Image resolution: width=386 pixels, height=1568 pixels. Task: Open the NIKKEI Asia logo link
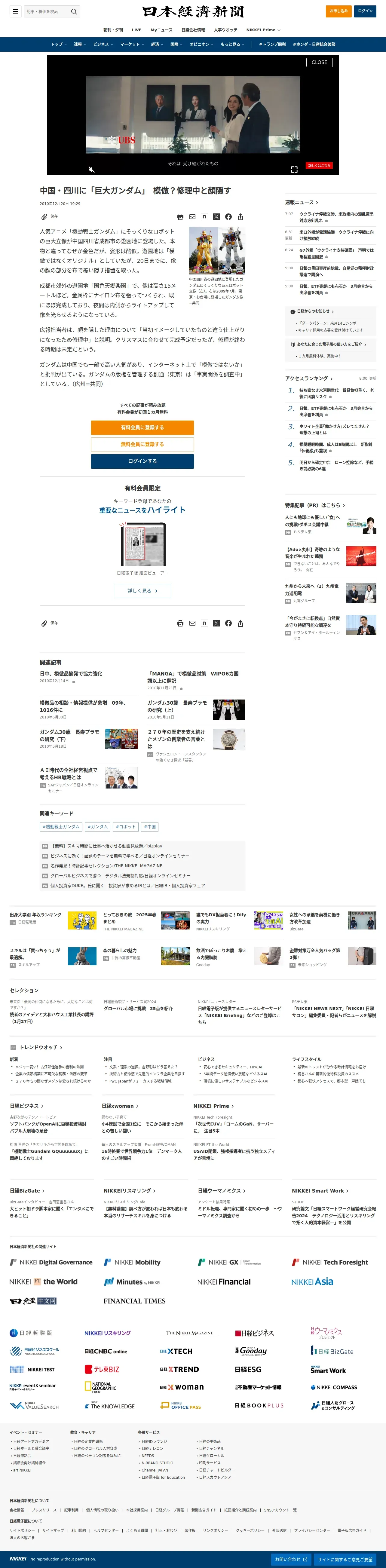312,1282
